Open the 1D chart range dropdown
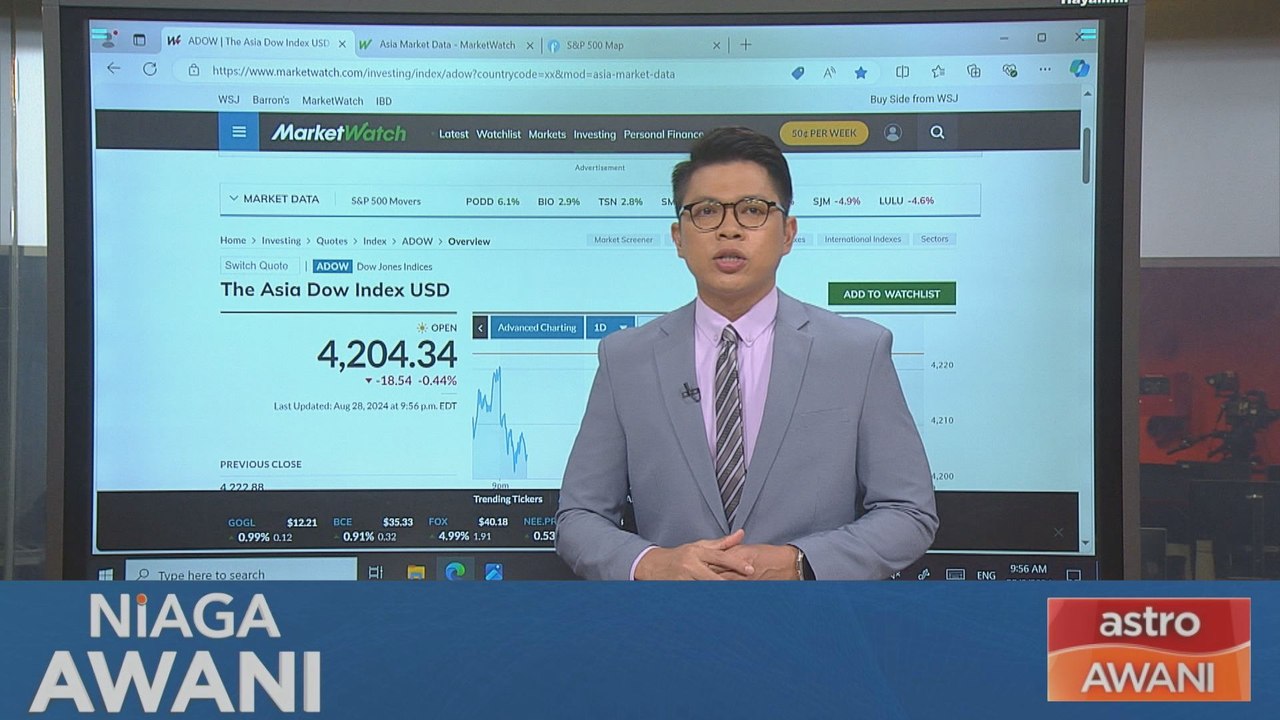 point(611,327)
